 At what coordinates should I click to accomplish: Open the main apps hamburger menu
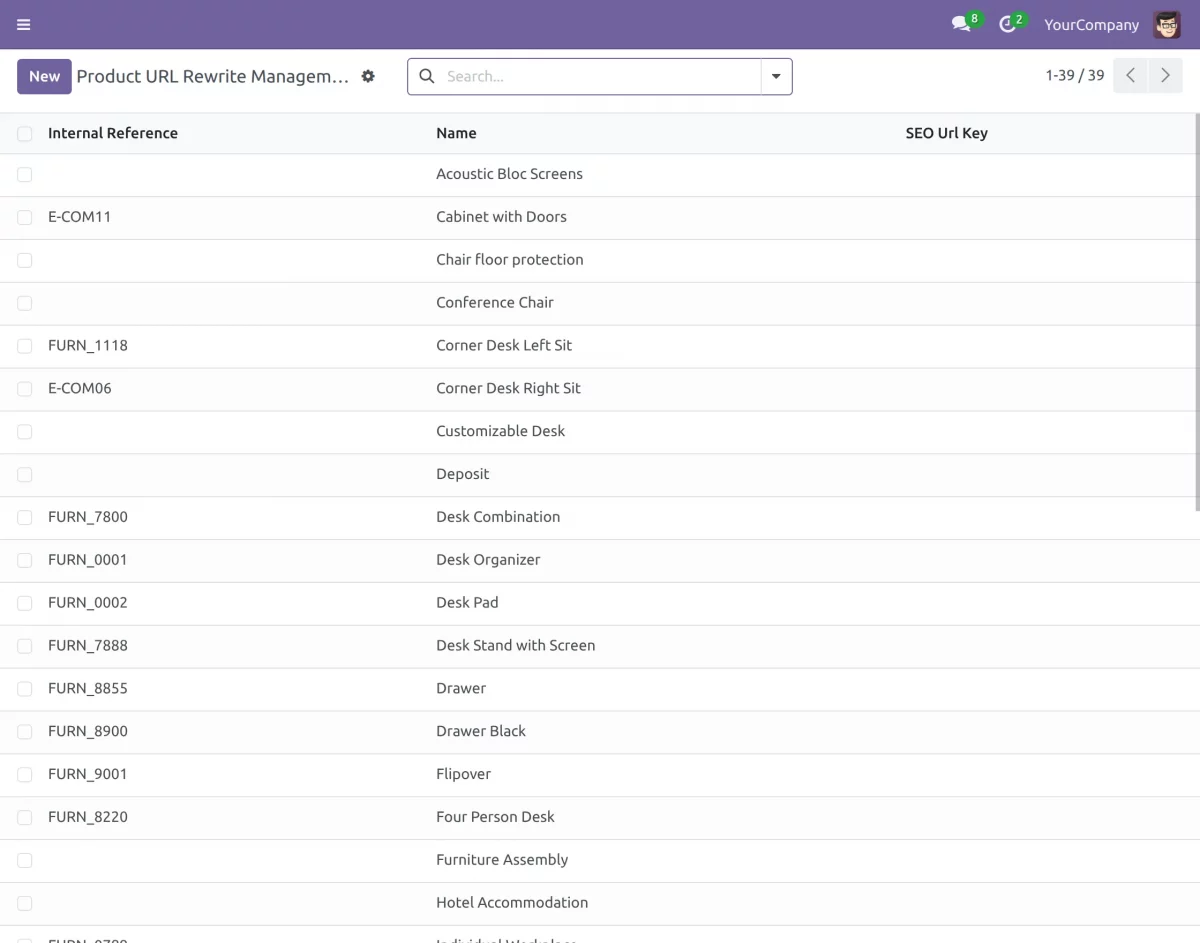pyautogui.click(x=23, y=24)
